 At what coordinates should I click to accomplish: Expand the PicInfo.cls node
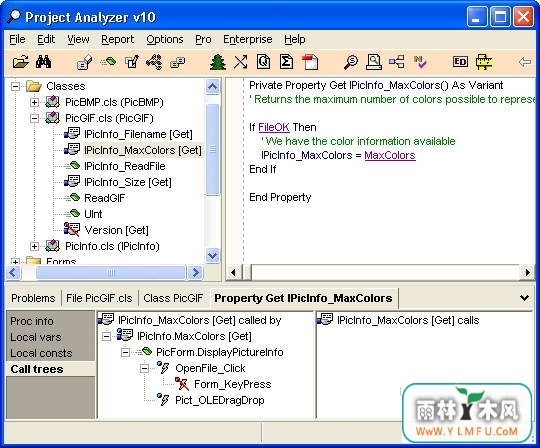(34, 246)
